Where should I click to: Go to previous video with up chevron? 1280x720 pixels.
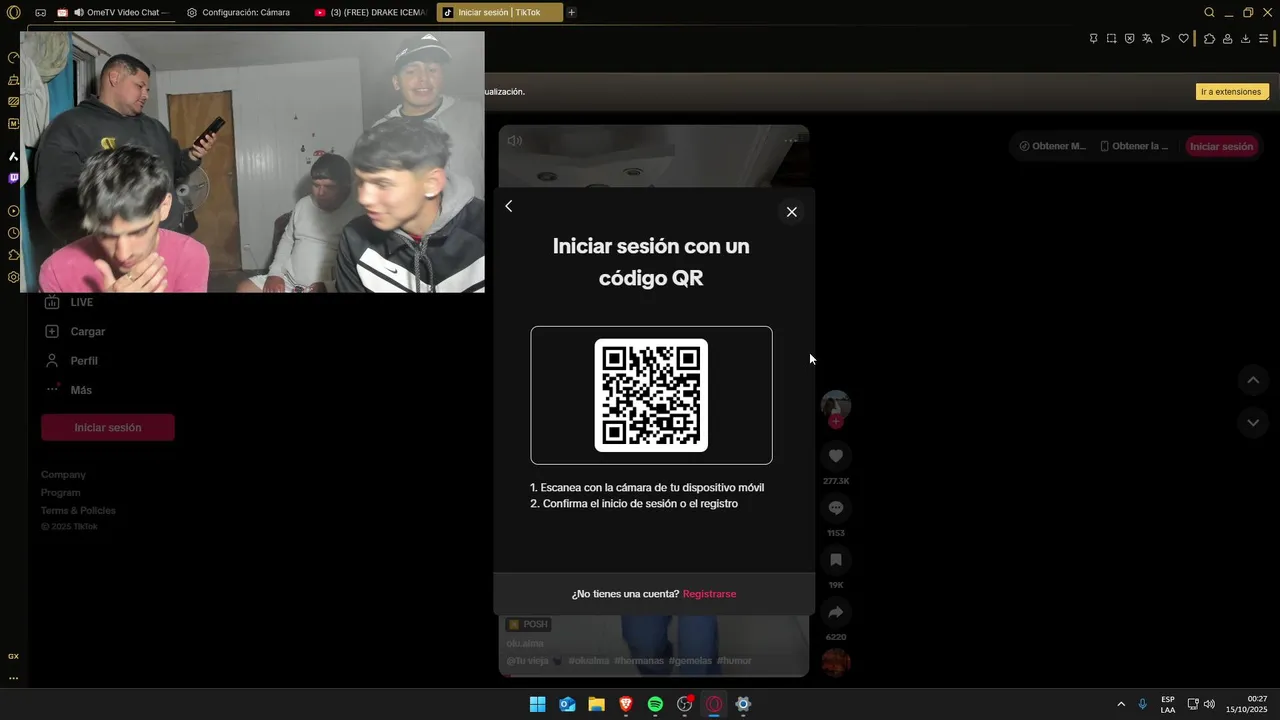(1253, 380)
